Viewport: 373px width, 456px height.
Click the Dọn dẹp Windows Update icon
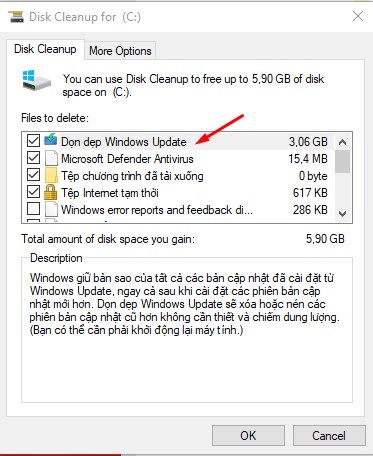51,140
